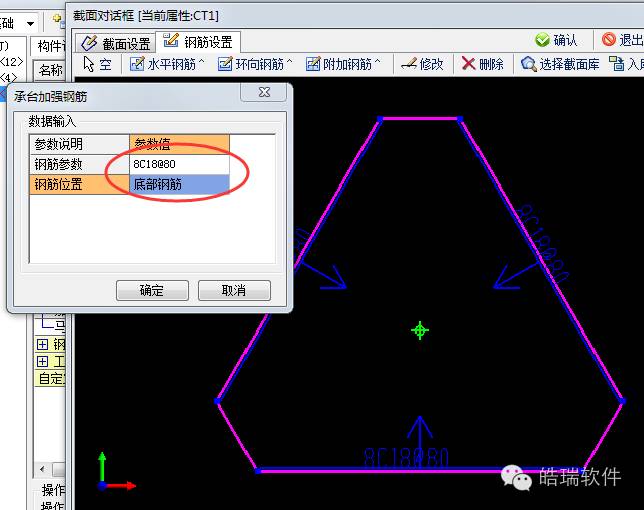Click 确定 in the 承台加强钢筋 dialog
This screenshot has height=510, width=644.
(x=152, y=290)
